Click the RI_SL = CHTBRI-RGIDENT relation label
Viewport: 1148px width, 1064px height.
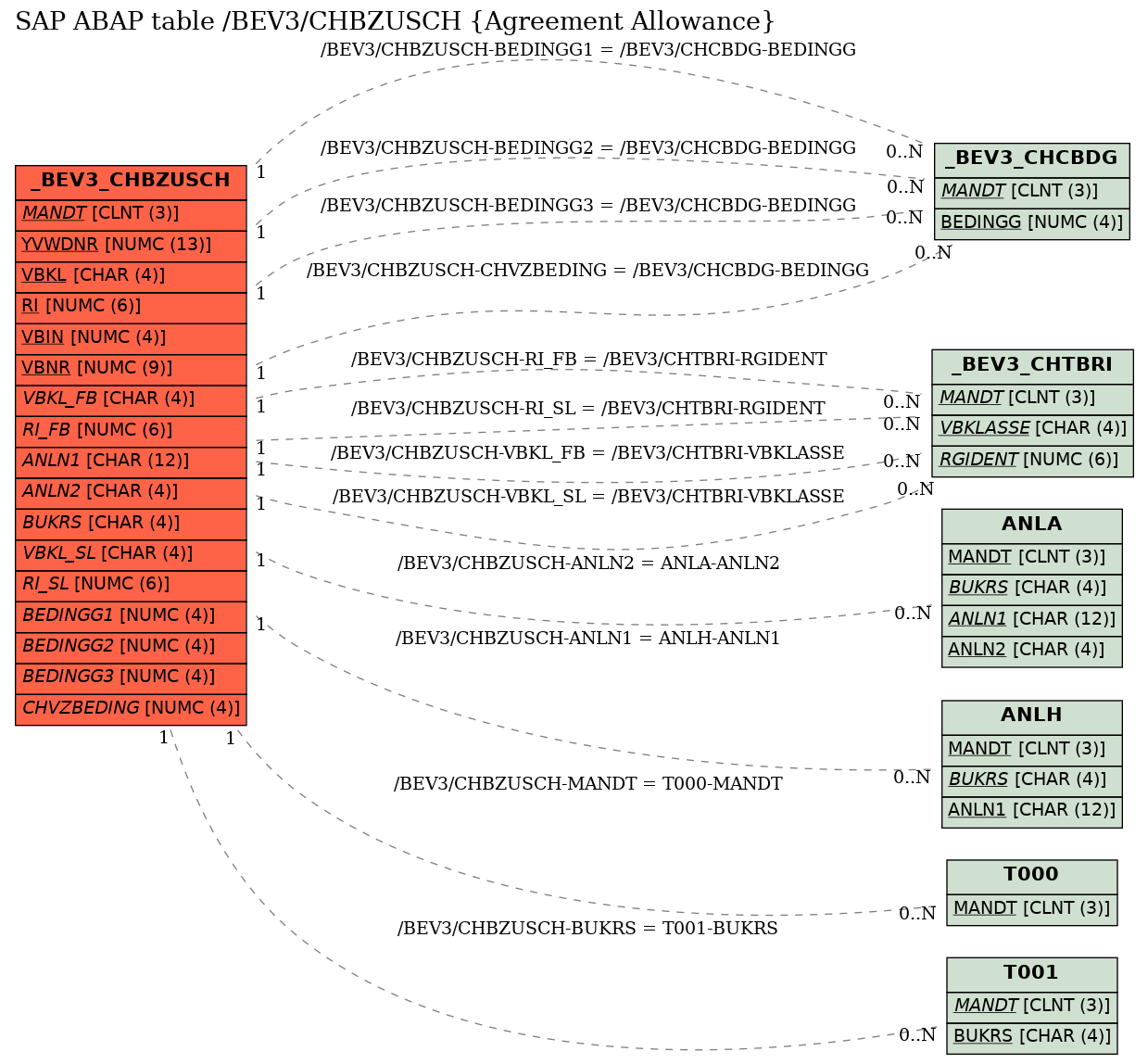[588, 409]
